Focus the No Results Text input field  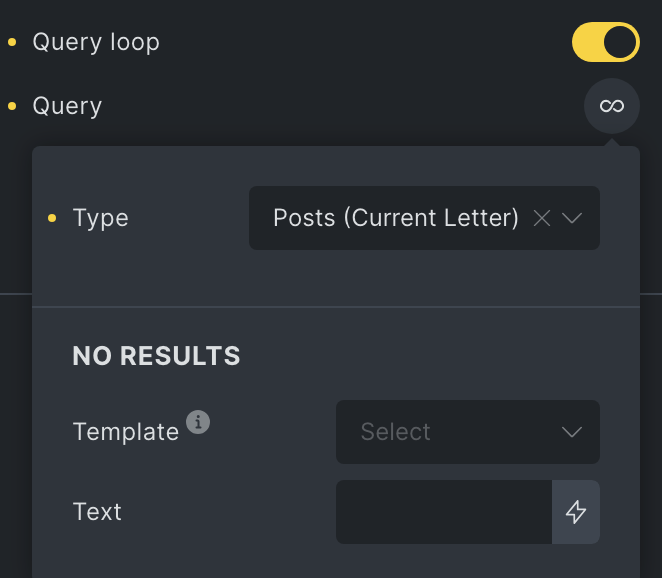pos(444,512)
